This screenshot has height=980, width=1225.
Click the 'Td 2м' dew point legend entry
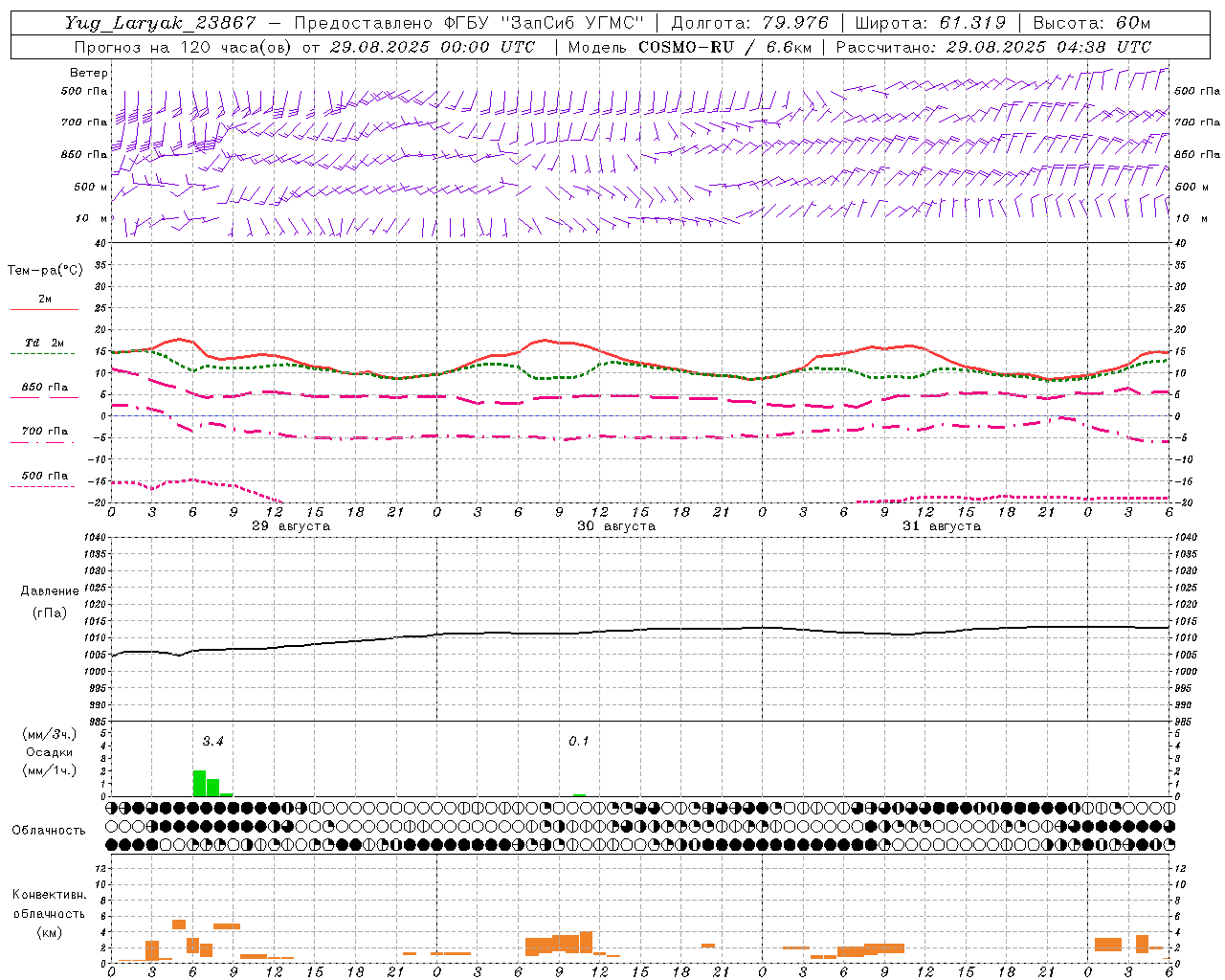[44, 343]
